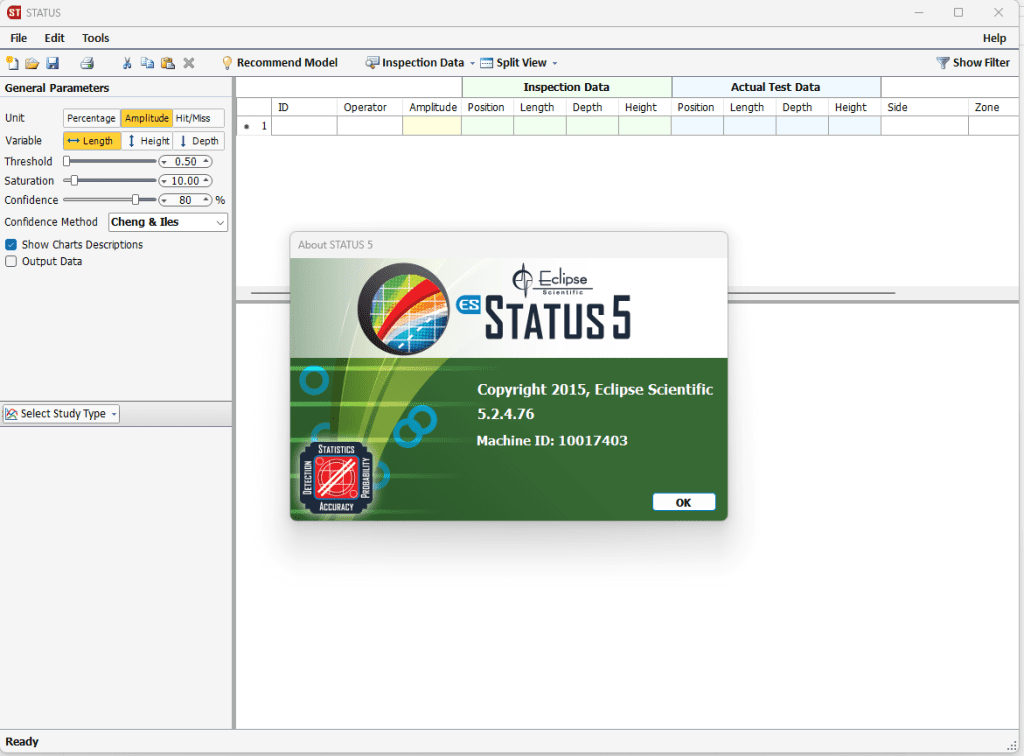This screenshot has width=1024, height=756.
Task: Click the row 1 selector in the grid
Action: tap(254, 126)
